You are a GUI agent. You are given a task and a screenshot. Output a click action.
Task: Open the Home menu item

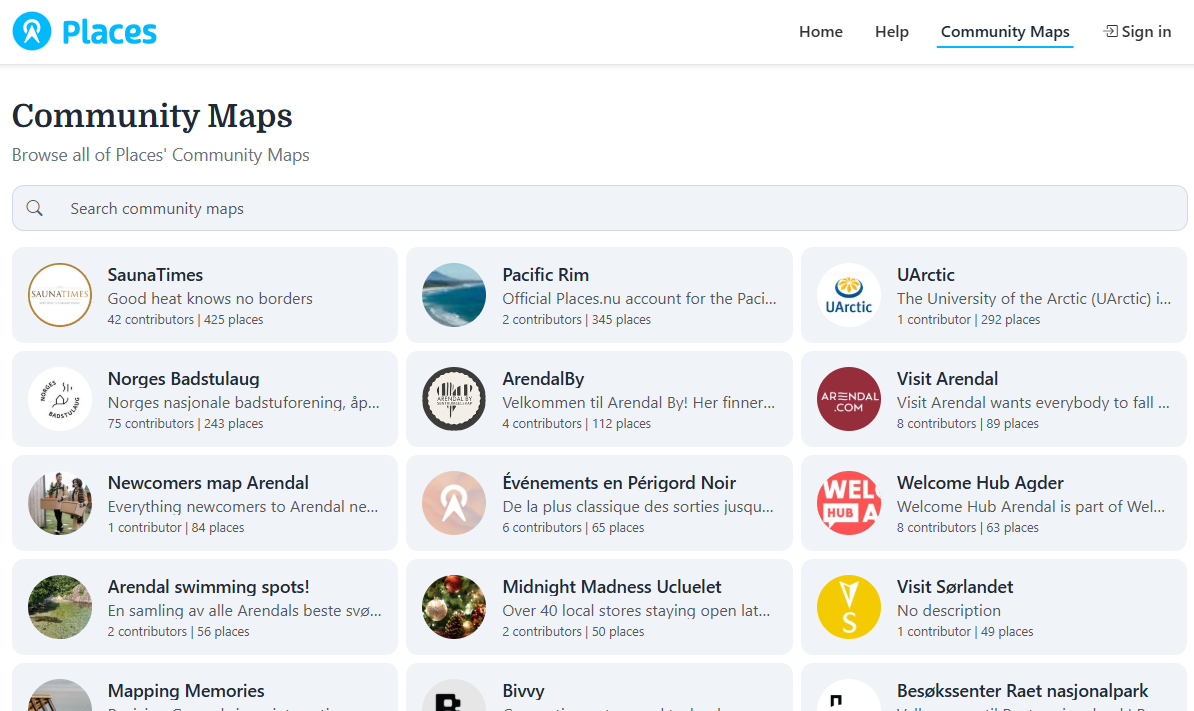pos(821,31)
